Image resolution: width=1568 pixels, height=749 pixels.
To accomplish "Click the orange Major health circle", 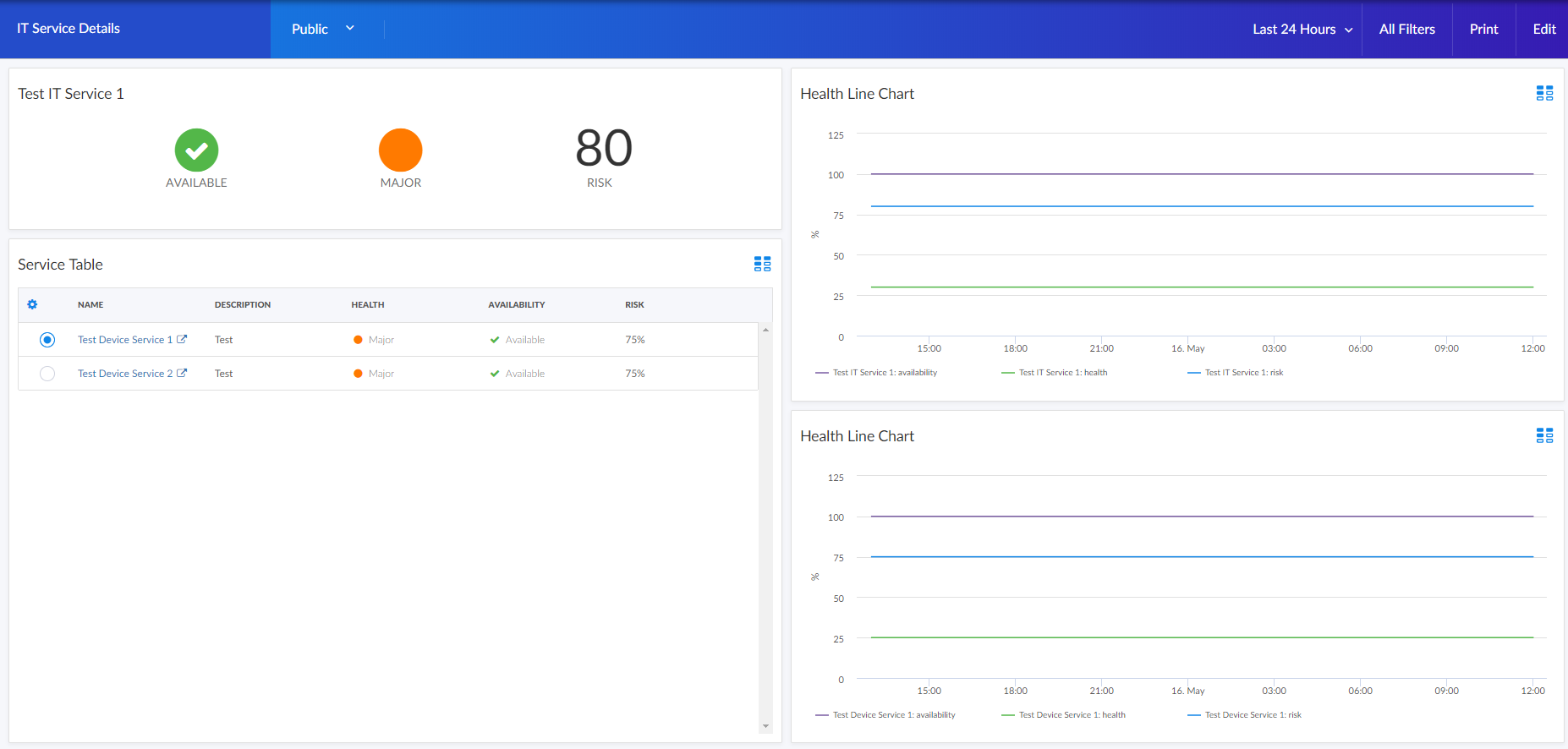I will 400,150.
